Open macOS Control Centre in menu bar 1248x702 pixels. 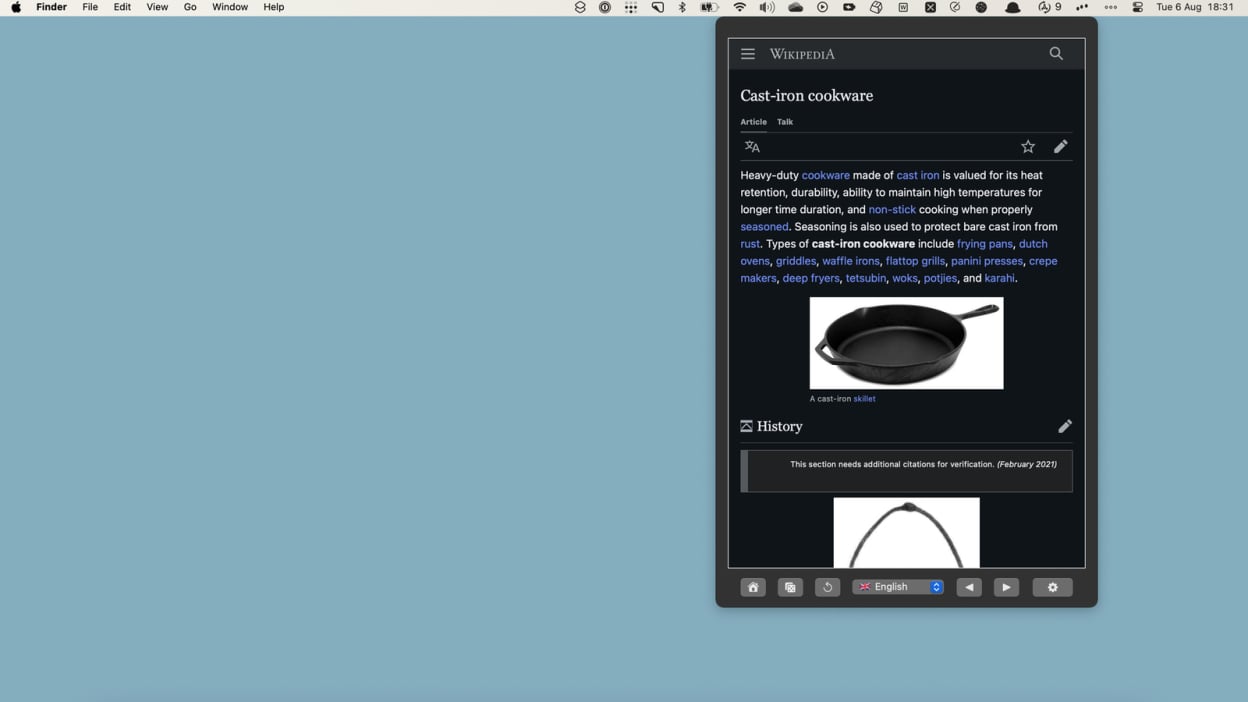coord(1138,7)
